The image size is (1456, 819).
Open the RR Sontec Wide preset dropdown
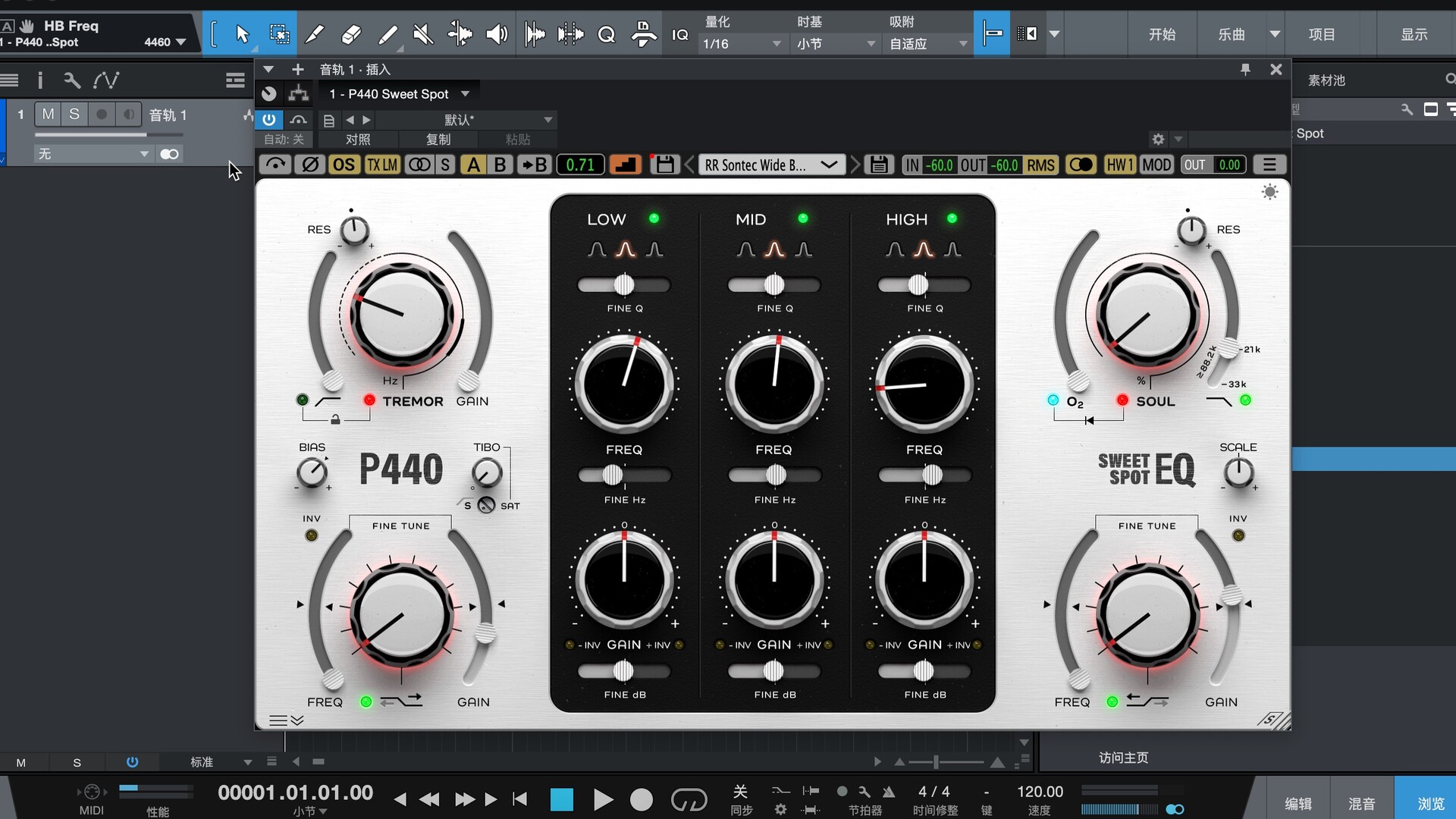(x=772, y=165)
